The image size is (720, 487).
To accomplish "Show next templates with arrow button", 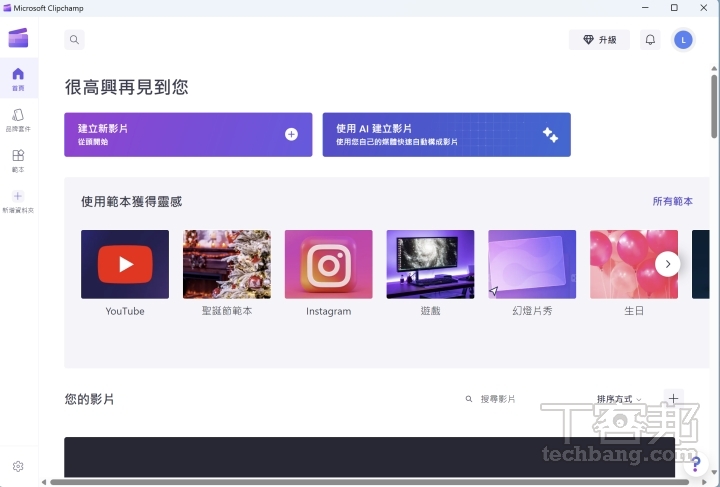I will tap(667, 264).
